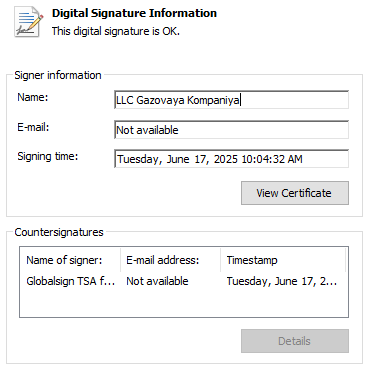
Task: Click the 'Signer information' group label
Action: pyautogui.click(x=58, y=75)
